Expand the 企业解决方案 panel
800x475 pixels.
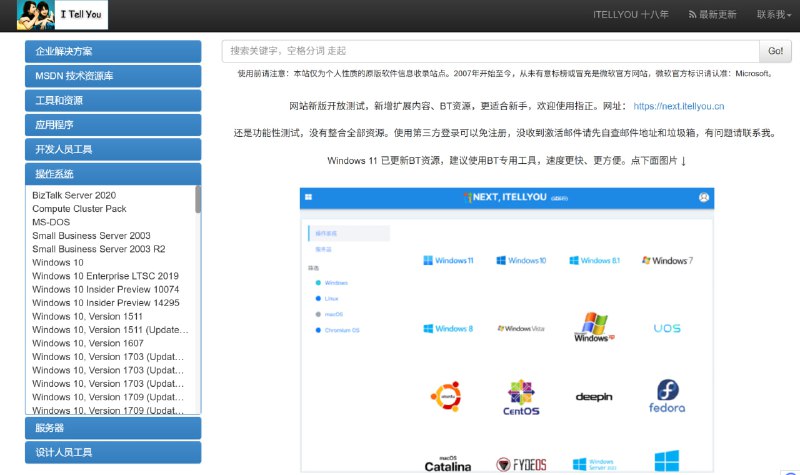[x=113, y=51]
